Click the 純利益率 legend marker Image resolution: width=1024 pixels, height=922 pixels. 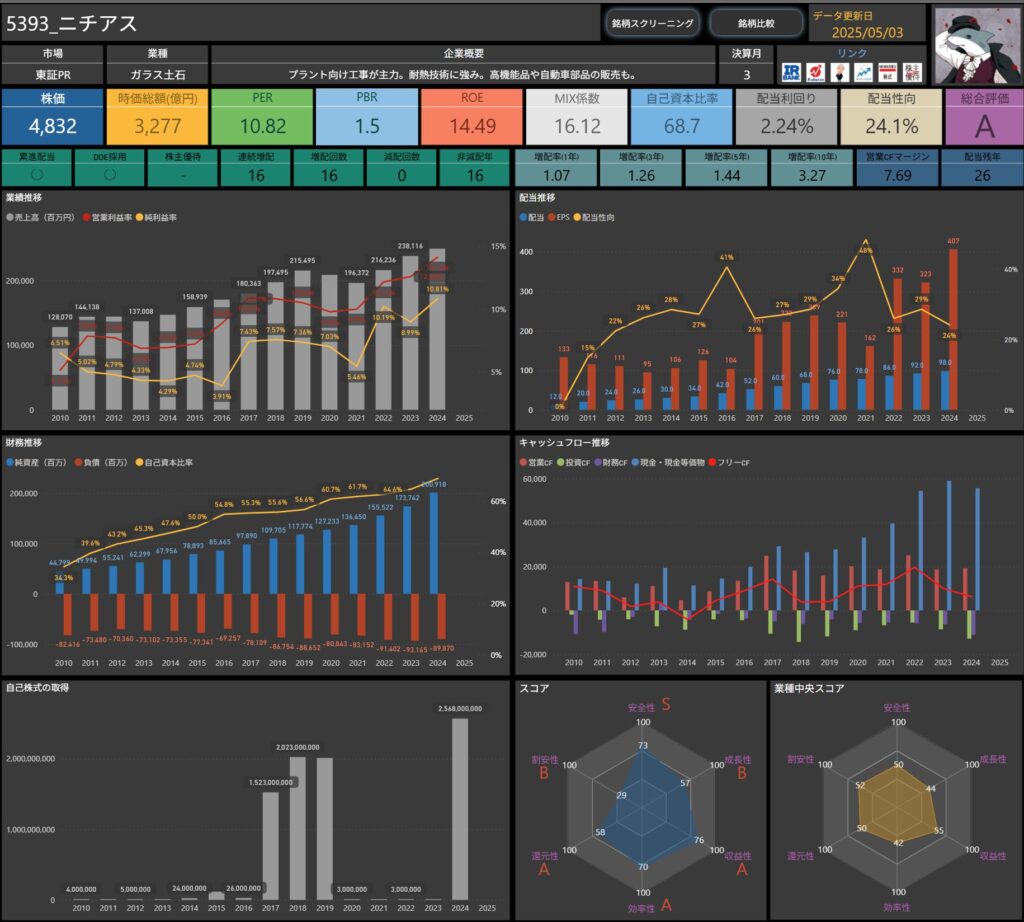click(x=139, y=217)
